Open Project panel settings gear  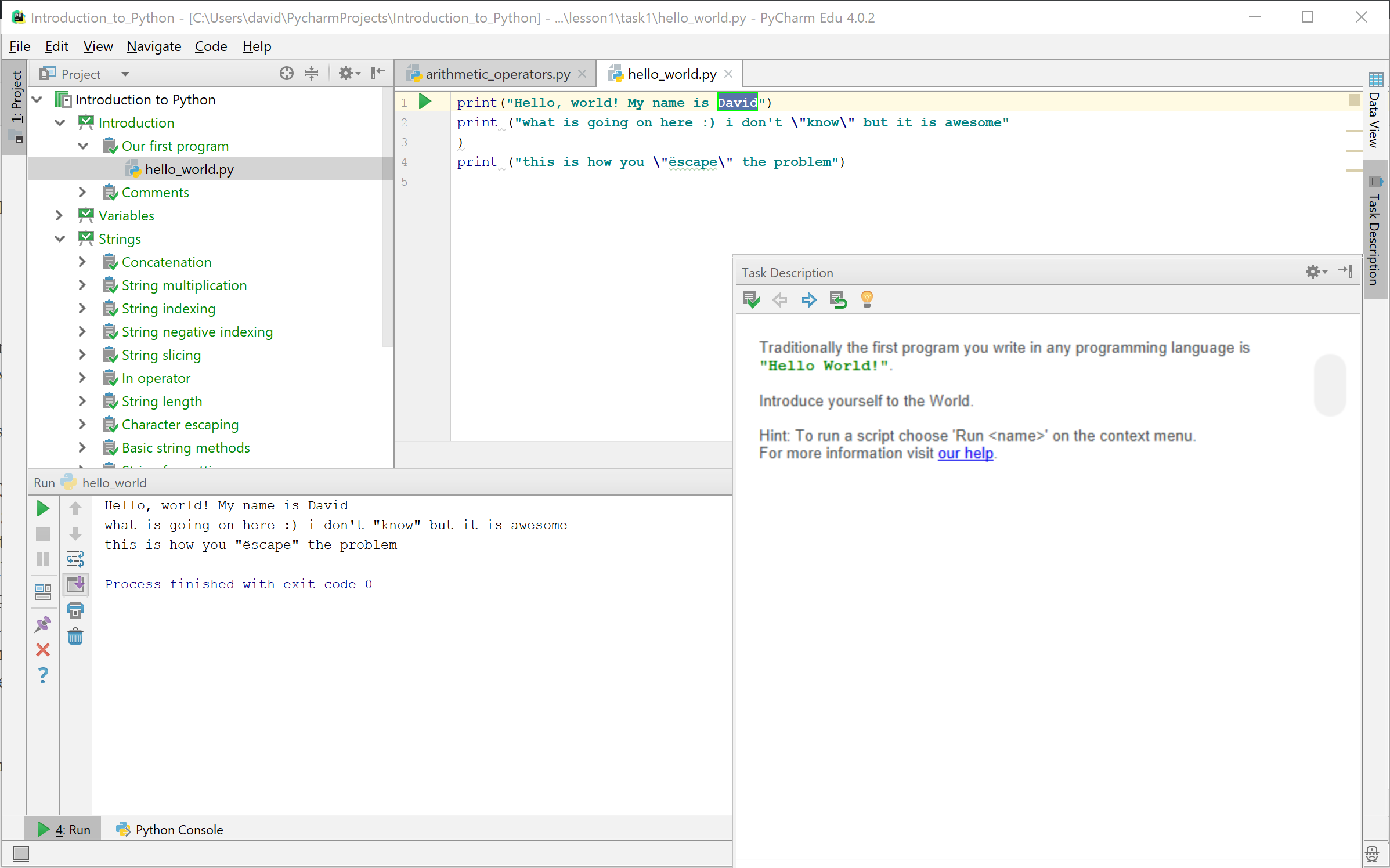point(349,73)
